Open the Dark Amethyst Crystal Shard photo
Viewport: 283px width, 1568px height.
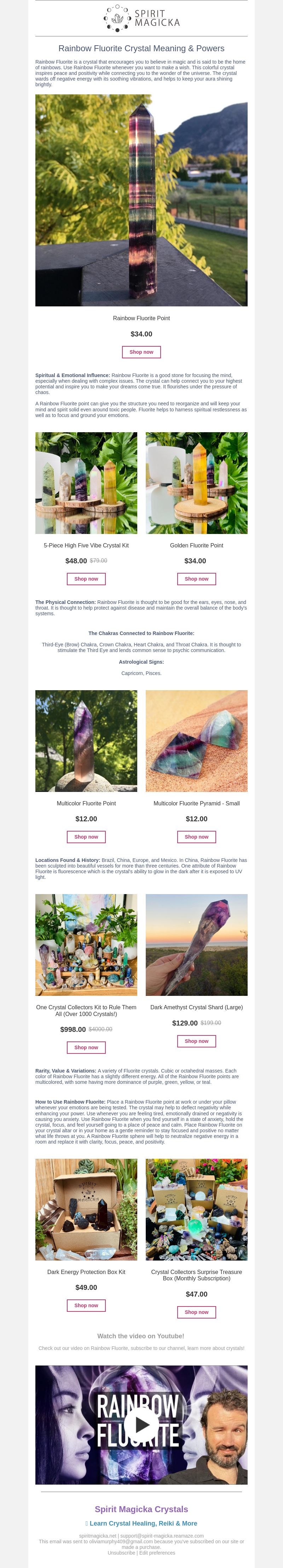point(196,945)
